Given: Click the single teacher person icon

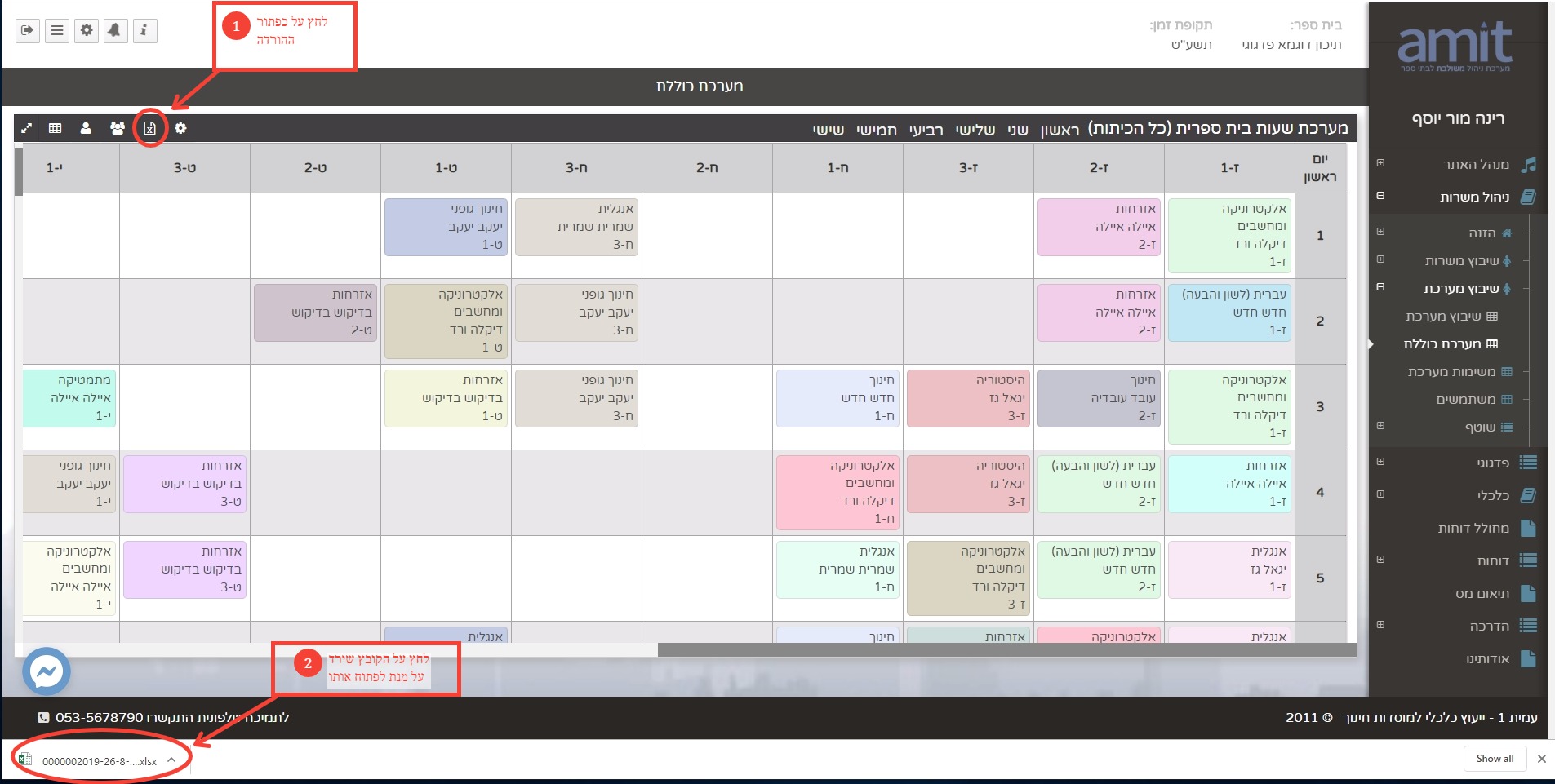Looking at the screenshot, I should coord(86,128).
